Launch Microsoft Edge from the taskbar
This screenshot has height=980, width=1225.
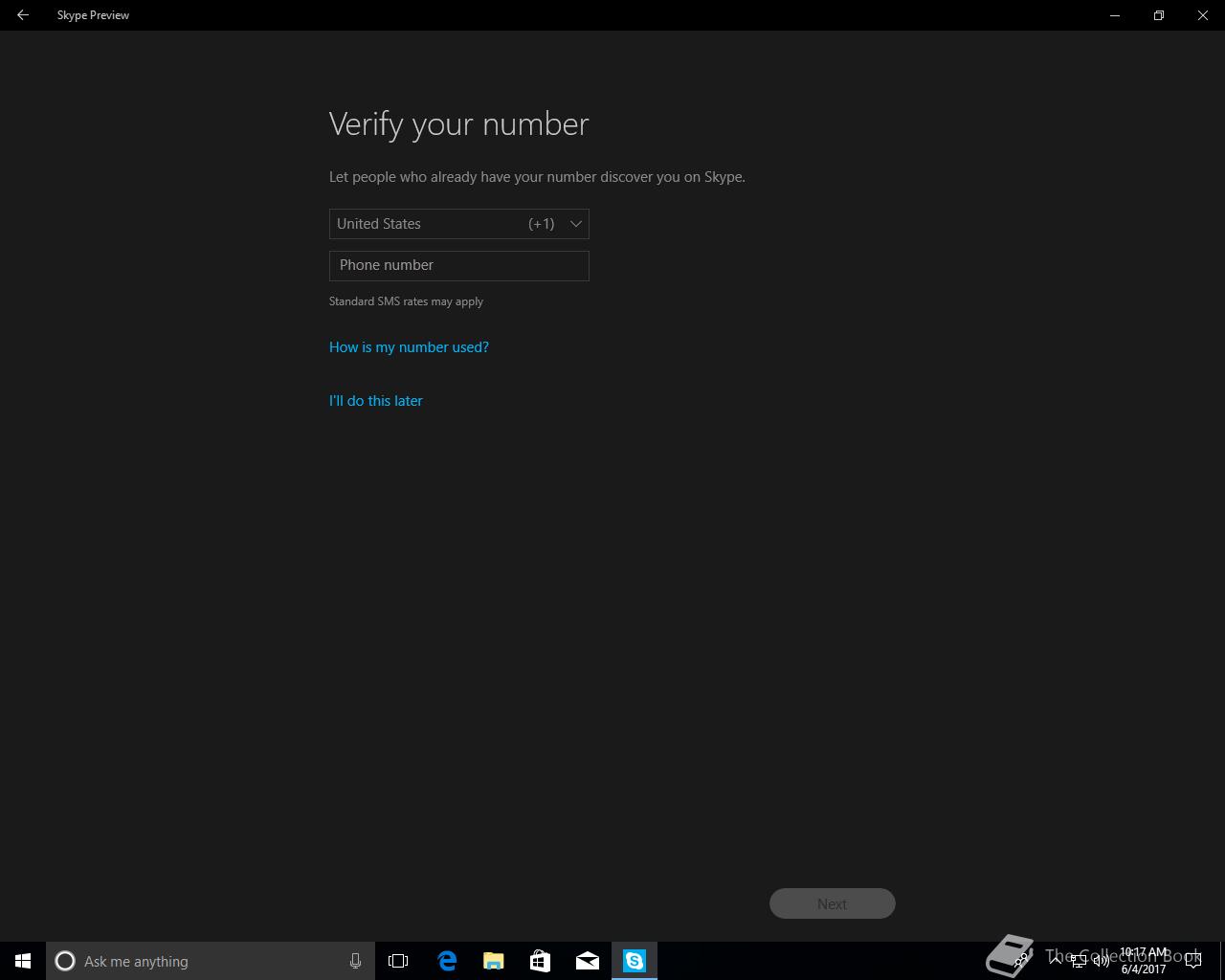[x=447, y=961]
